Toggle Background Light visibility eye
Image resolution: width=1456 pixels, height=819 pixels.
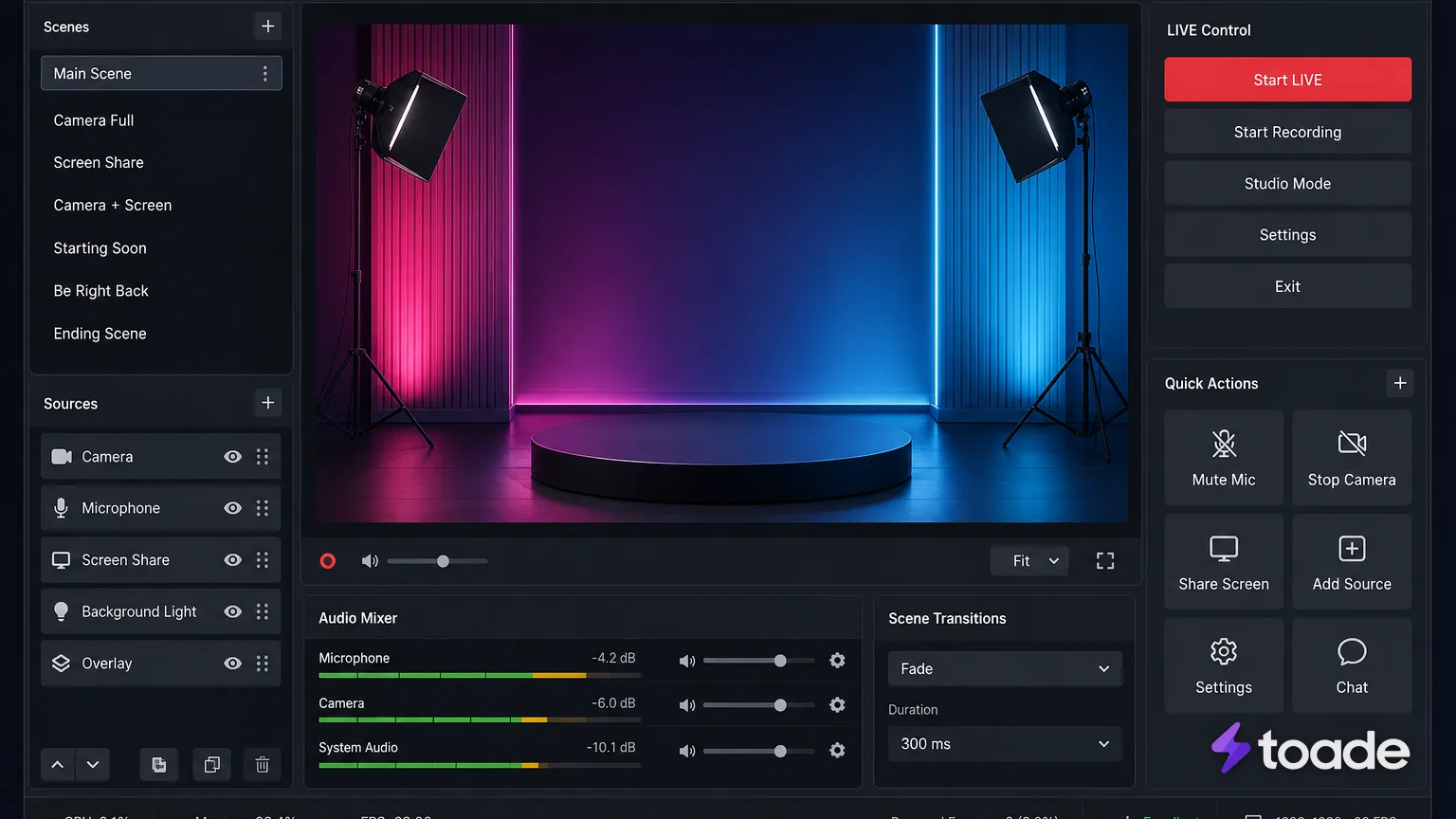point(232,611)
